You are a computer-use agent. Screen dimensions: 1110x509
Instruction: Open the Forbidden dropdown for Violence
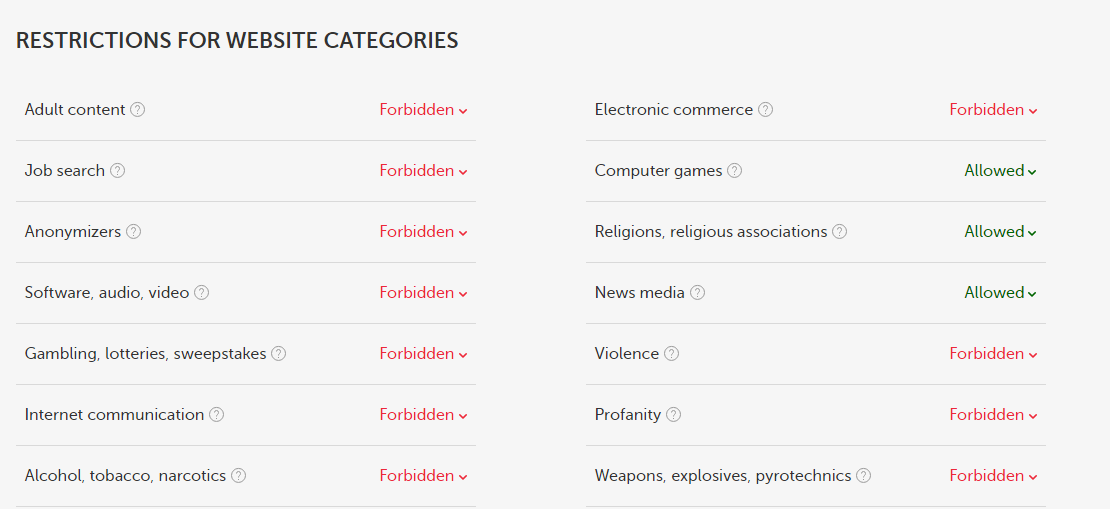click(993, 354)
